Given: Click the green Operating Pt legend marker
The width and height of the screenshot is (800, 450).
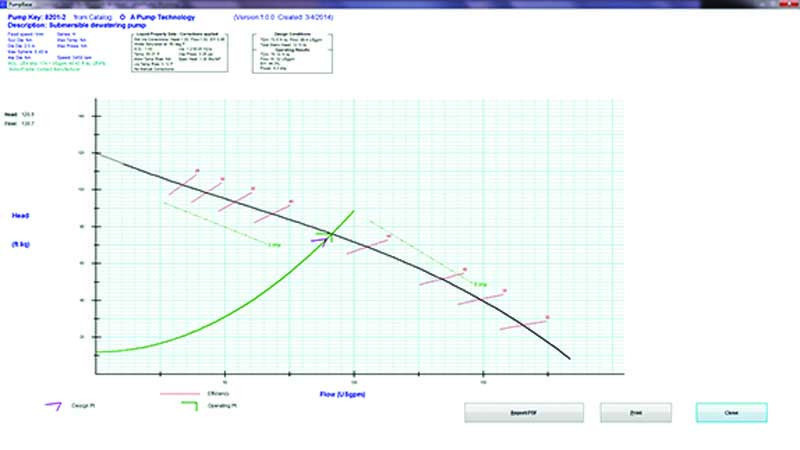Looking at the screenshot, I should coord(189,406).
